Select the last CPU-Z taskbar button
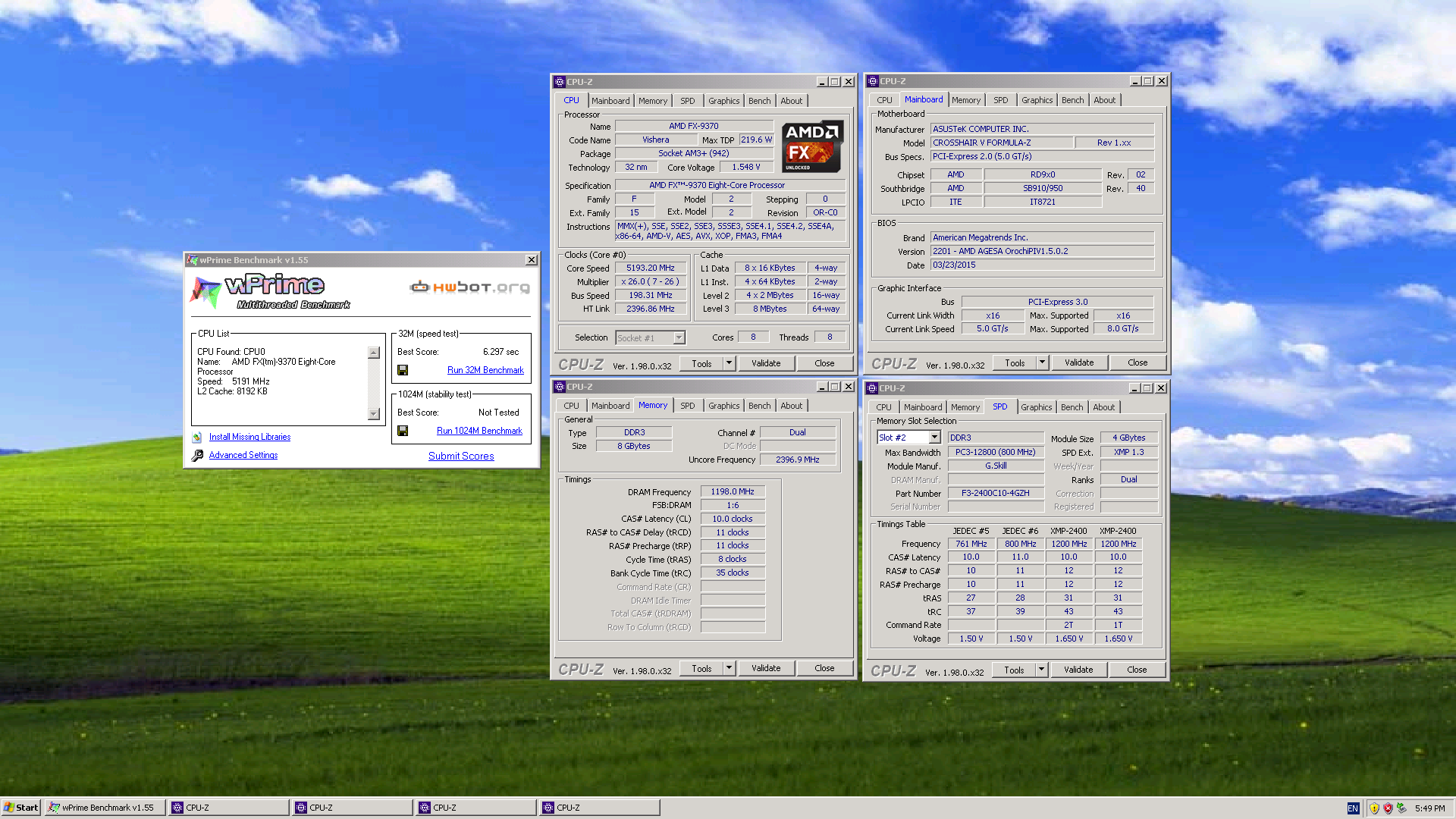 coord(600,808)
